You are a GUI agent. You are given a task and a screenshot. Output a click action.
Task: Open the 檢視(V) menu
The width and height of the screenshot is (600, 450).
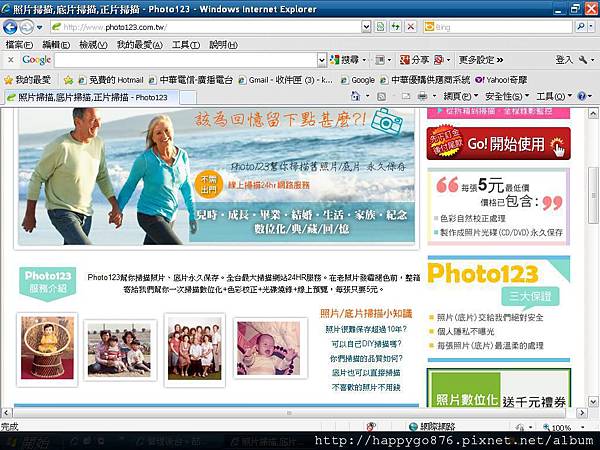[93, 45]
